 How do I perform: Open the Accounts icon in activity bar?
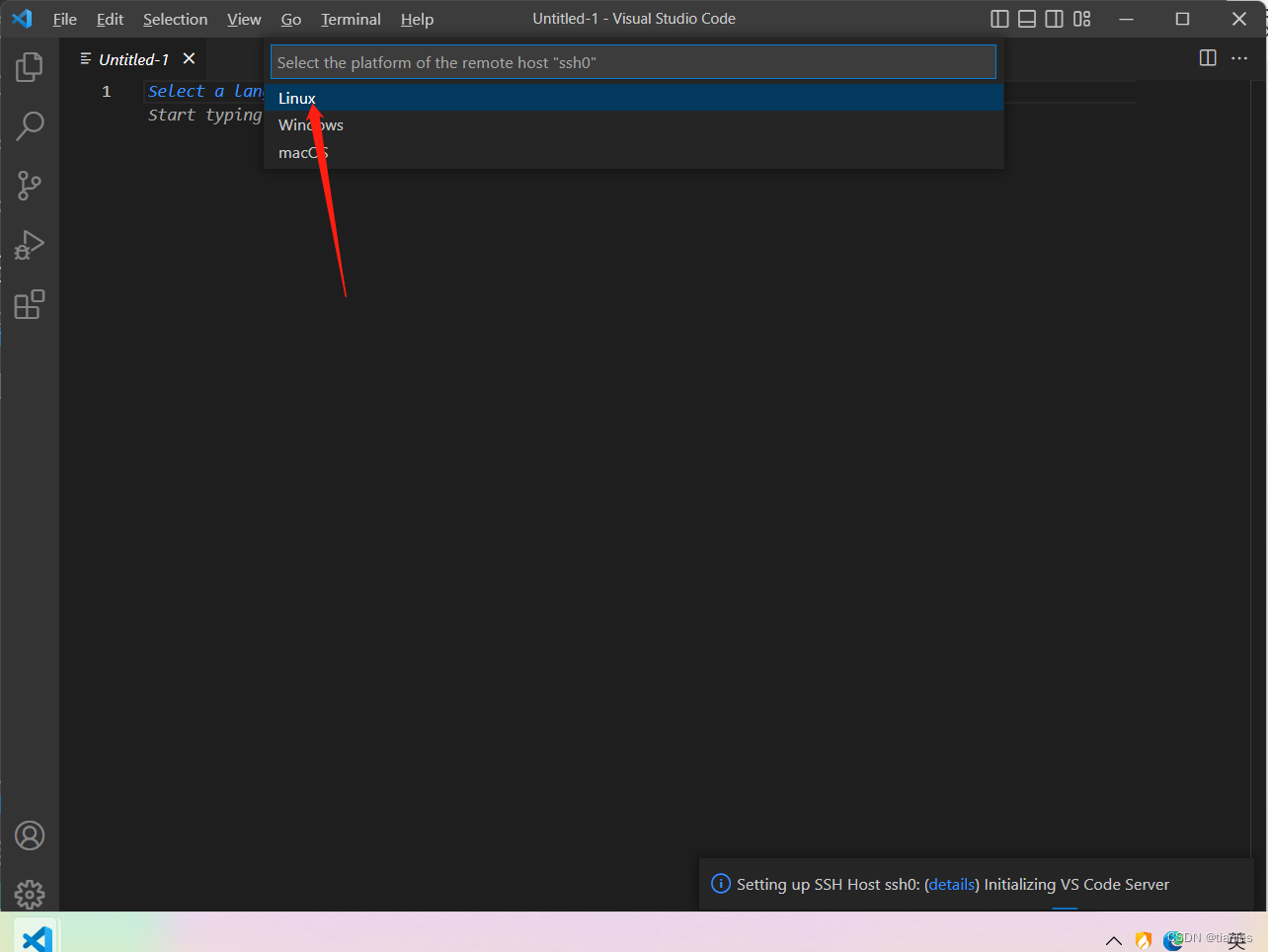click(30, 835)
